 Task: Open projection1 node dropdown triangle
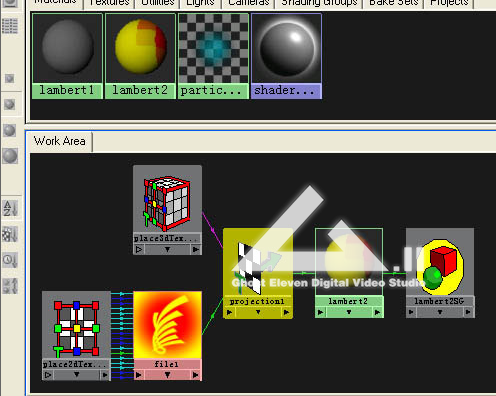pos(258,312)
